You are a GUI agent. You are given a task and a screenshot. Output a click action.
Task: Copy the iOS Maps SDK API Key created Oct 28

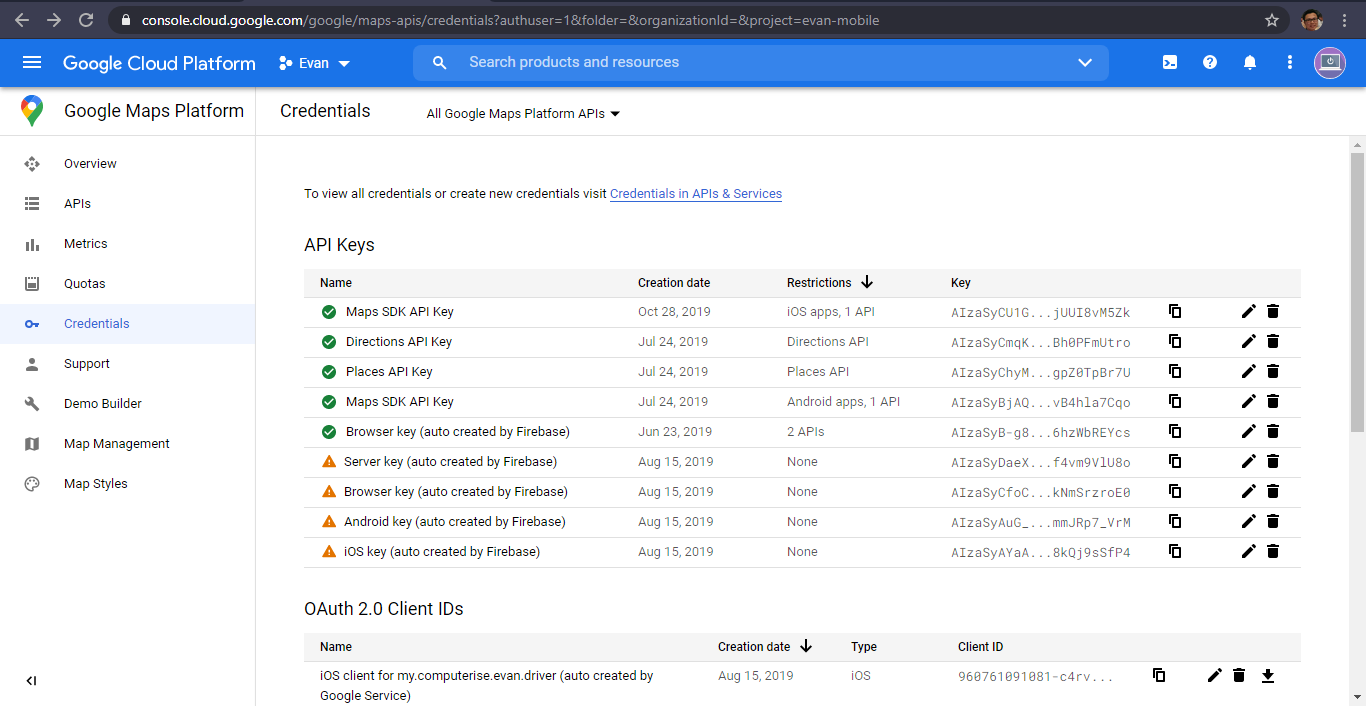(x=1175, y=312)
